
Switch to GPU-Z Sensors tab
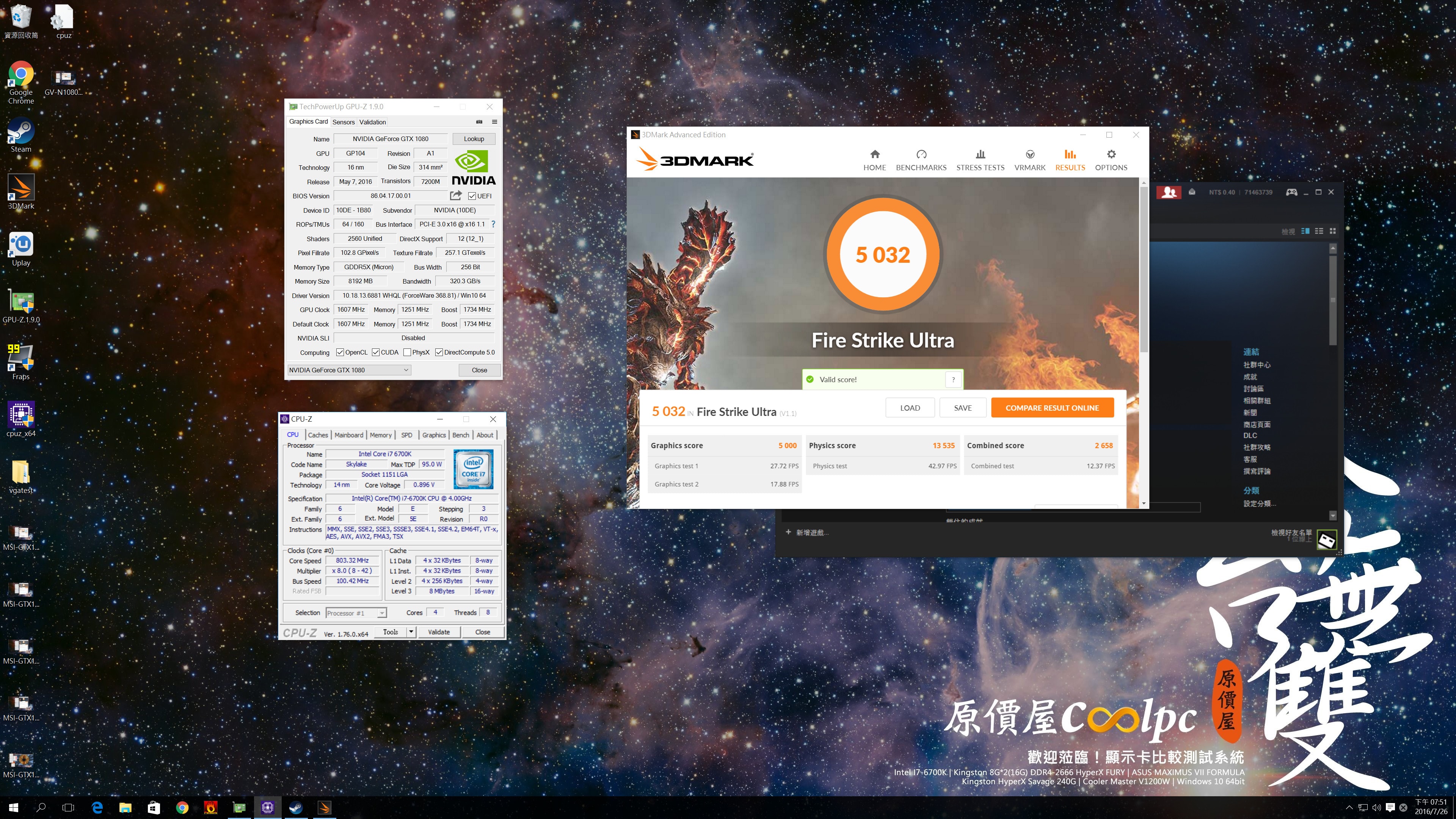click(x=343, y=122)
